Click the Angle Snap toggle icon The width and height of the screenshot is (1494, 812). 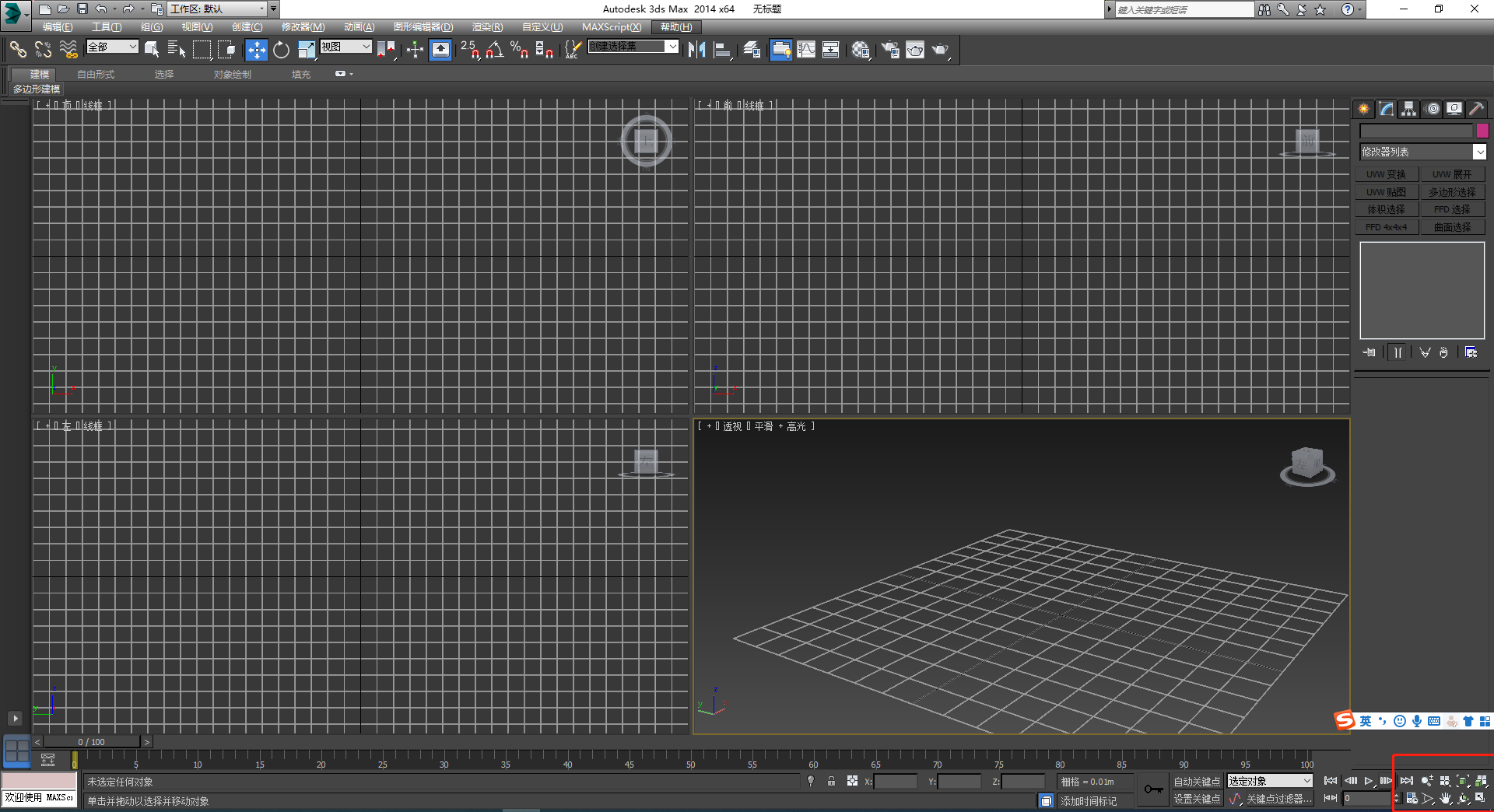pyautogui.click(x=494, y=50)
